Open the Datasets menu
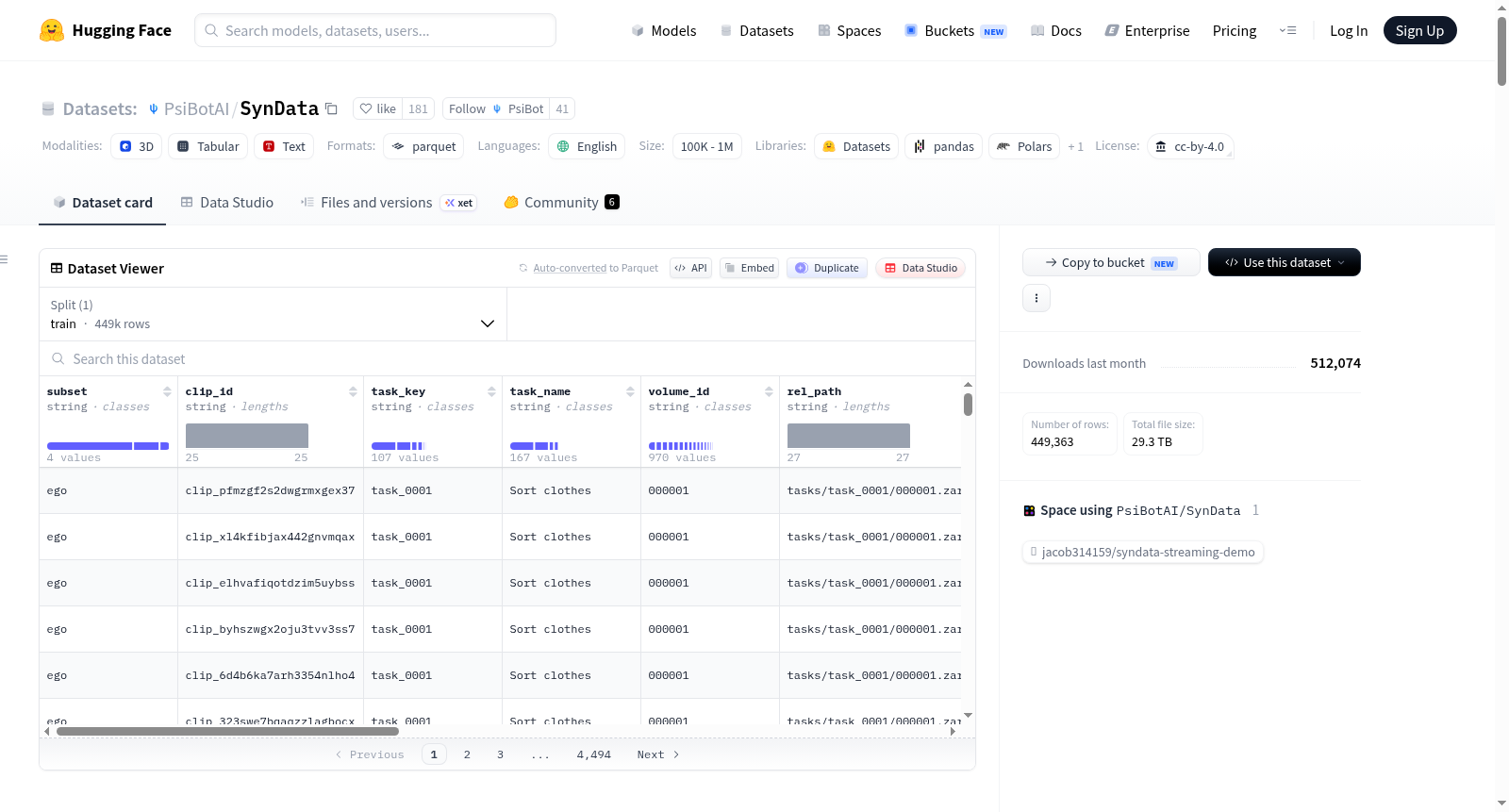The width and height of the screenshot is (1509, 812). [x=756, y=31]
